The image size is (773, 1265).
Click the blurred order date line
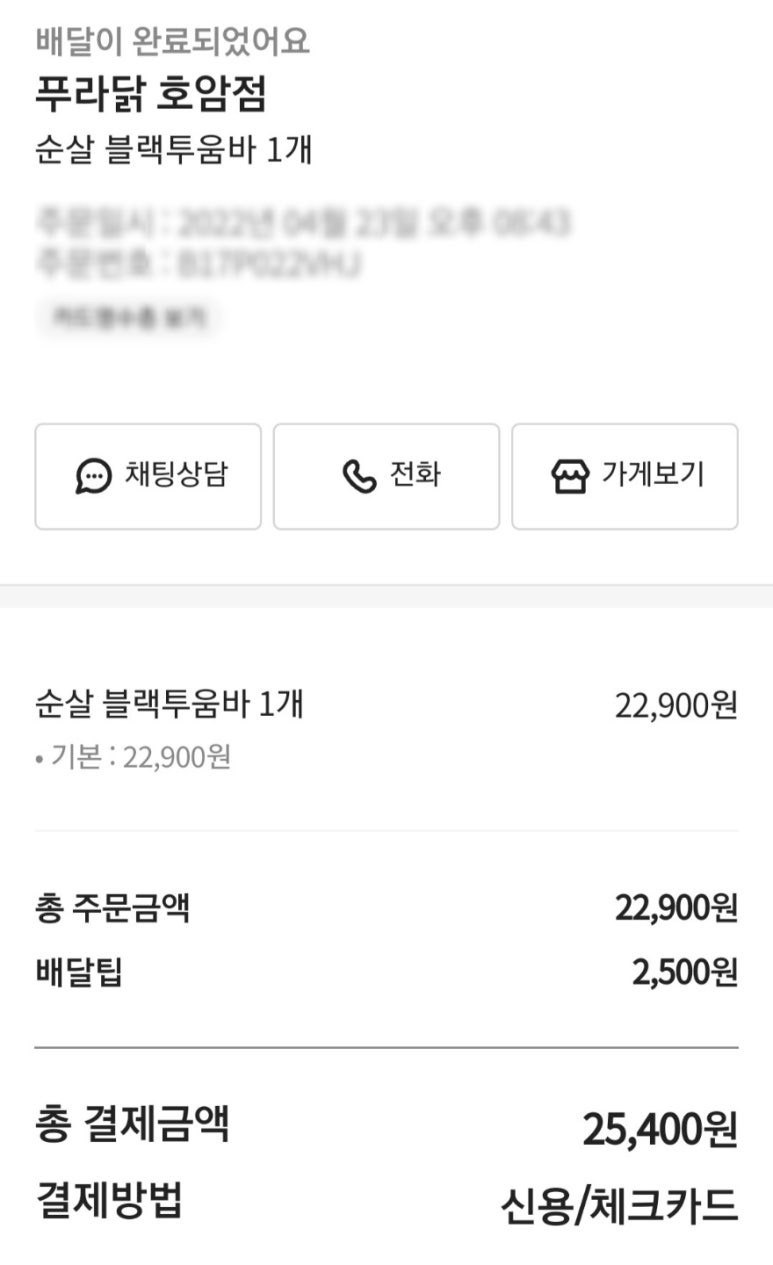tap(303, 222)
